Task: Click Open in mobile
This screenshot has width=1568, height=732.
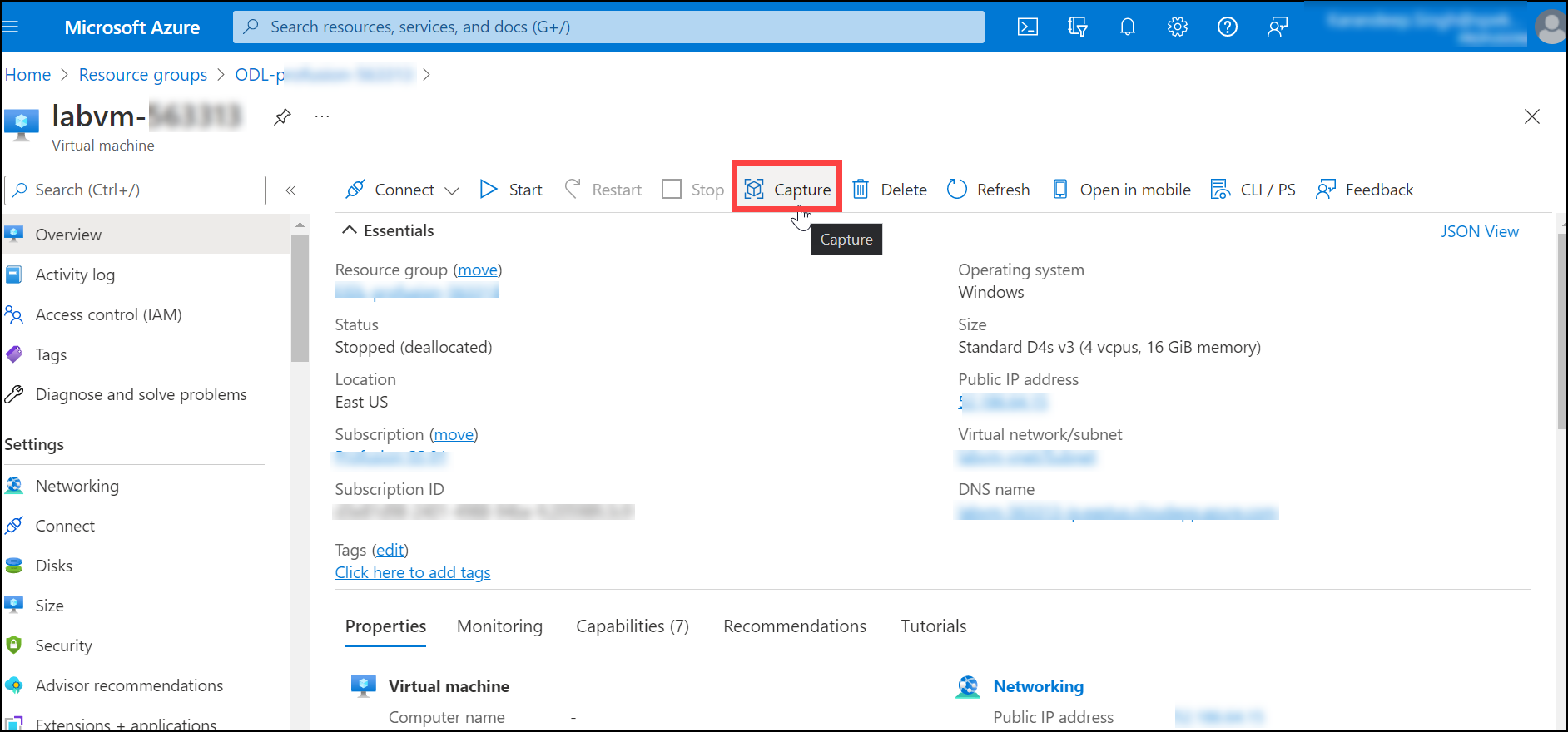Action: point(1121,190)
